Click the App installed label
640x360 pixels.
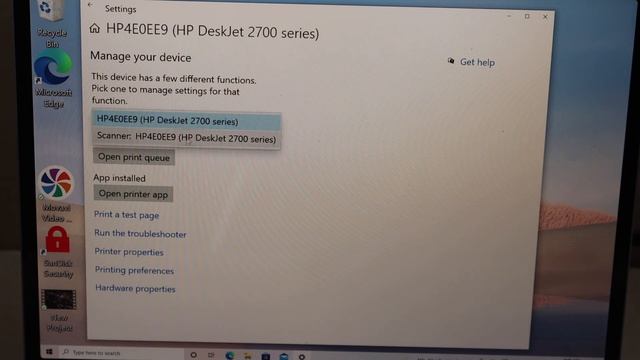[x=119, y=178]
